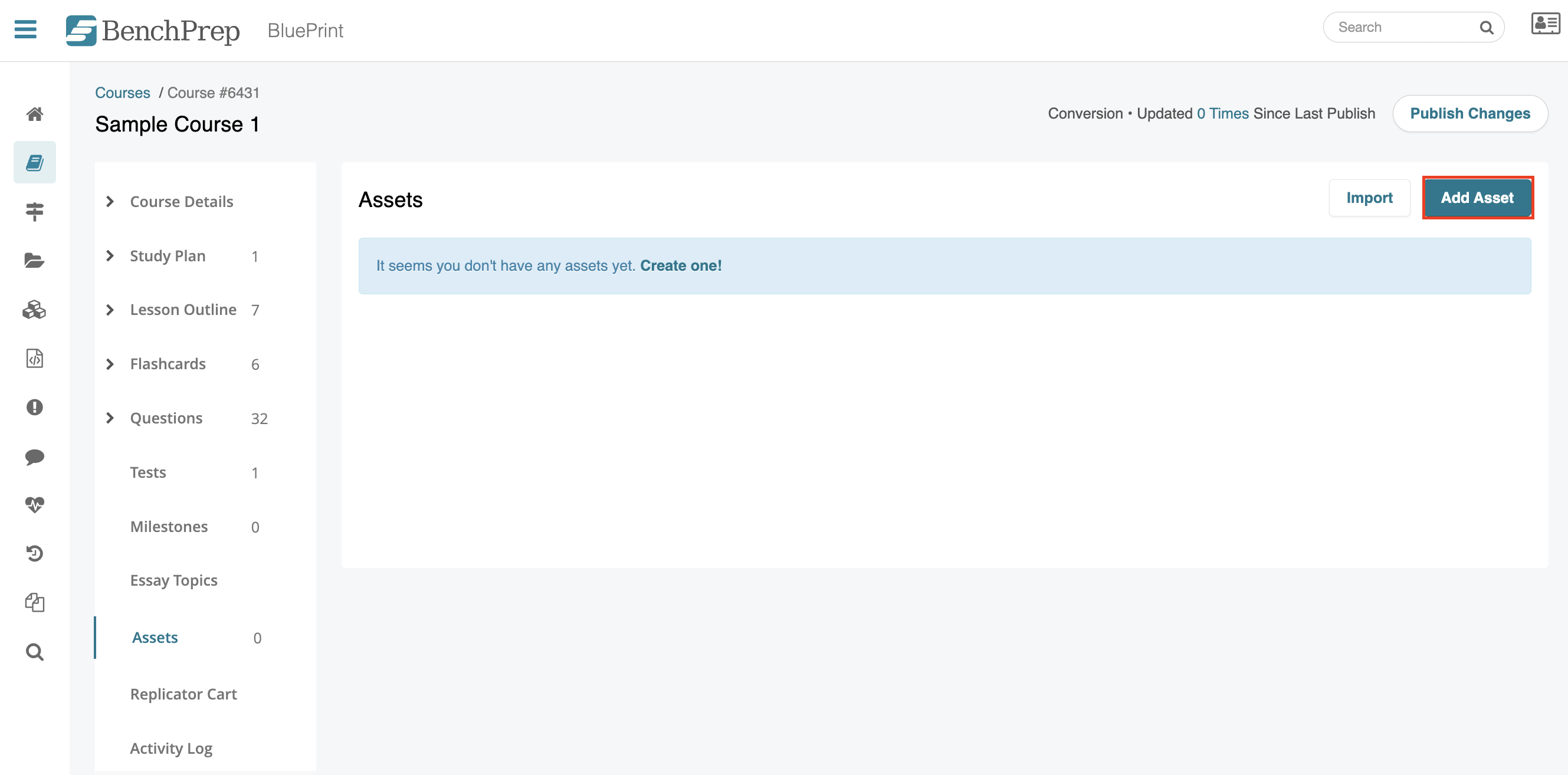Image resolution: width=1568 pixels, height=775 pixels.
Task: Expand the Study Plan section
Action: (x=168, y=256)
